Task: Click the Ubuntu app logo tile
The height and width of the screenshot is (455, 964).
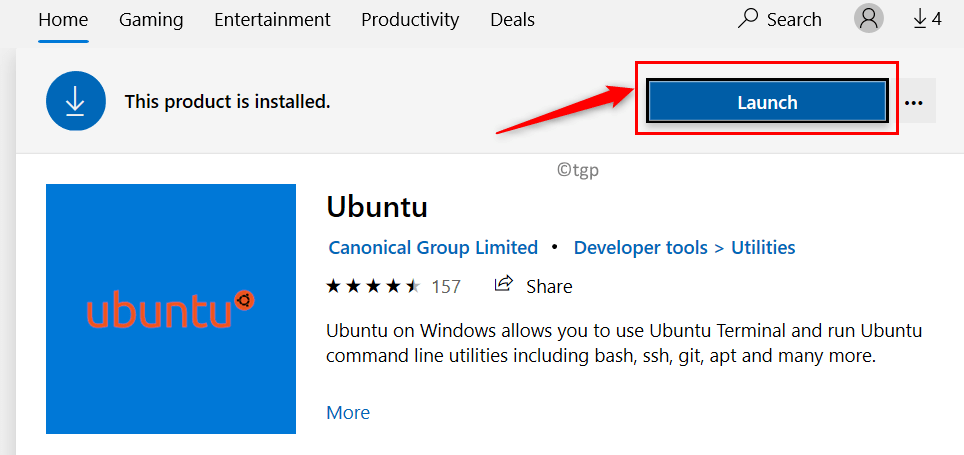Action: click(x=171, y=309)
